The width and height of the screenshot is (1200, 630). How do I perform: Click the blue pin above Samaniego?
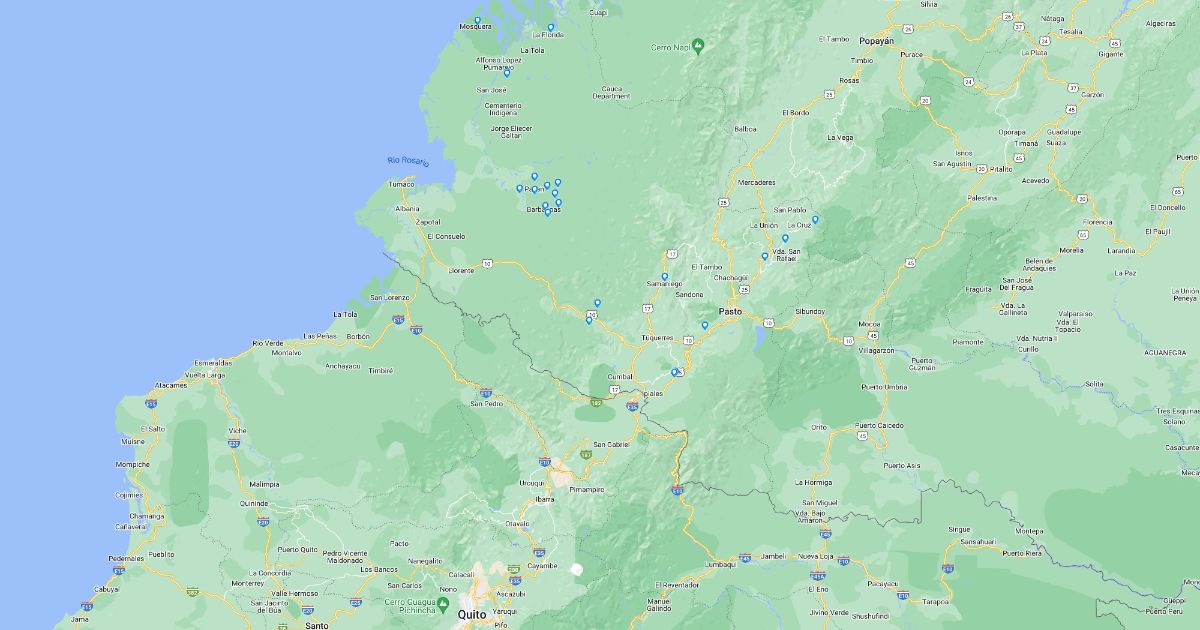(x=664, y=276)
